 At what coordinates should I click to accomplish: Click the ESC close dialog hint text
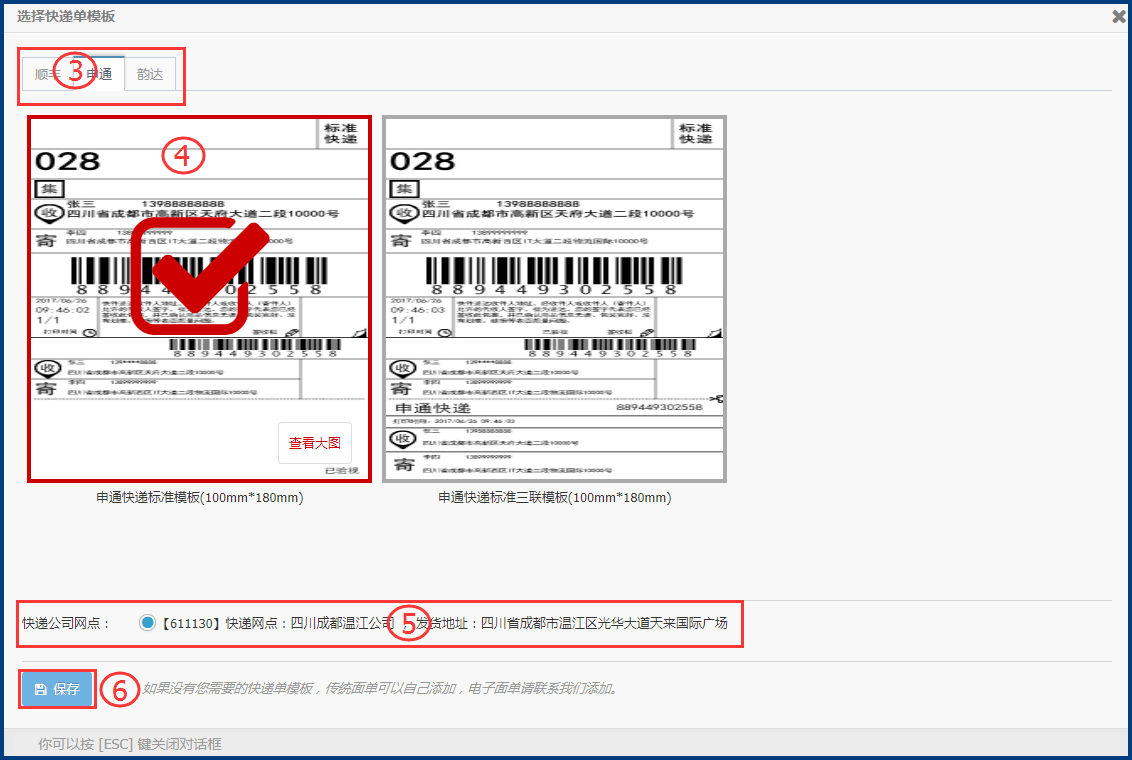tap(130, 743)
